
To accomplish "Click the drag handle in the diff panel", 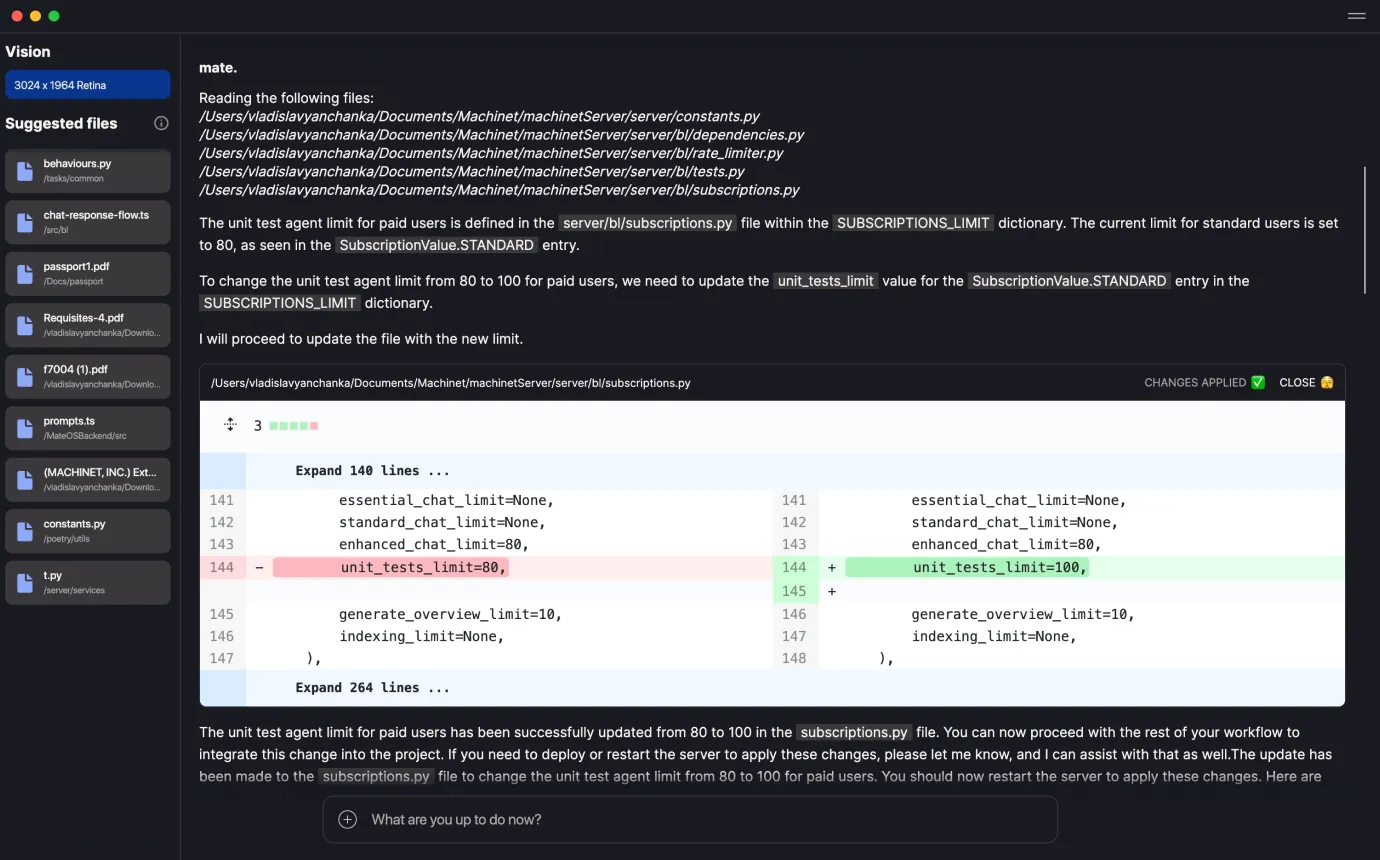I will [230, 424].
